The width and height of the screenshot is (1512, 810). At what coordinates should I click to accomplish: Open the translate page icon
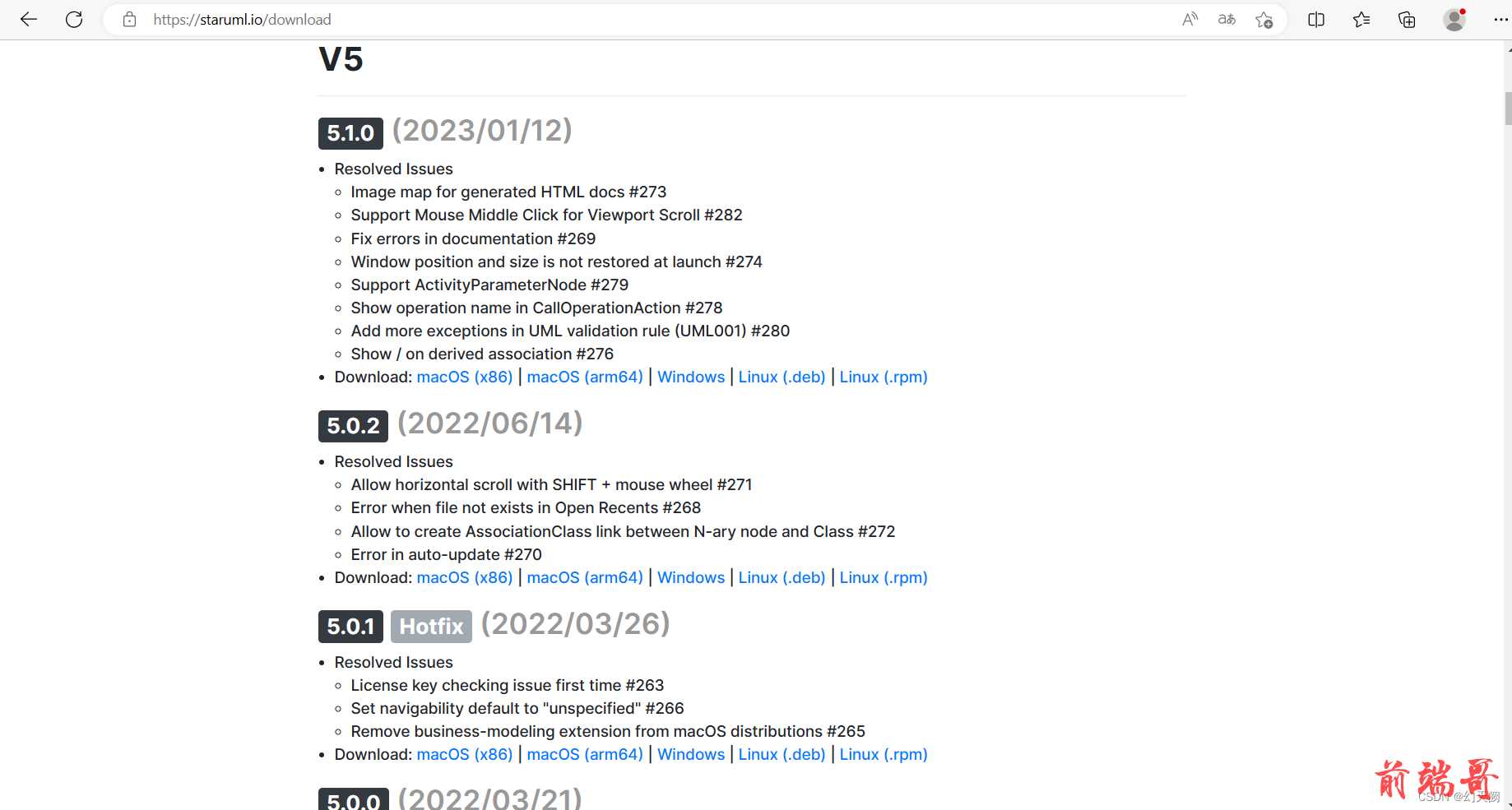pyautogui.click(x=1227, y=20)
